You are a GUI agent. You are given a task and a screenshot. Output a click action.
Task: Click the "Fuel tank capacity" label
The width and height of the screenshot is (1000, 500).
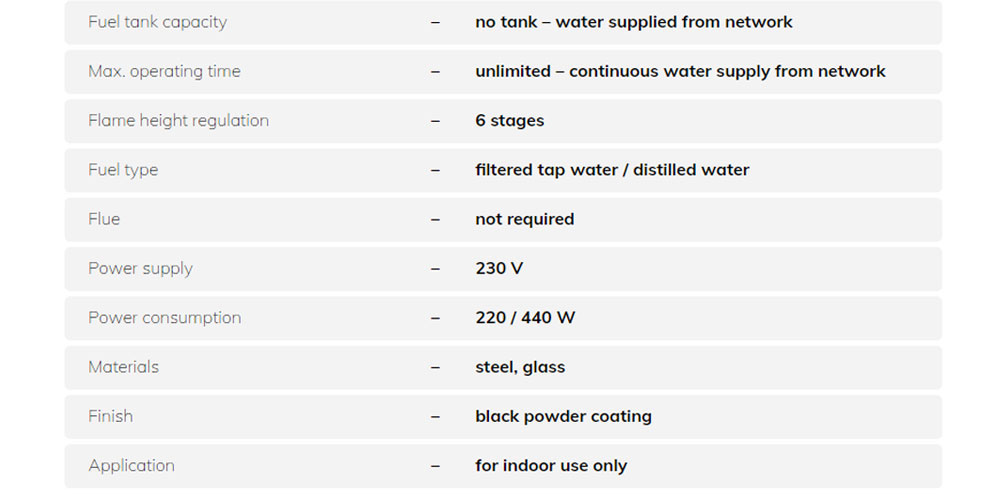[157, 22]
